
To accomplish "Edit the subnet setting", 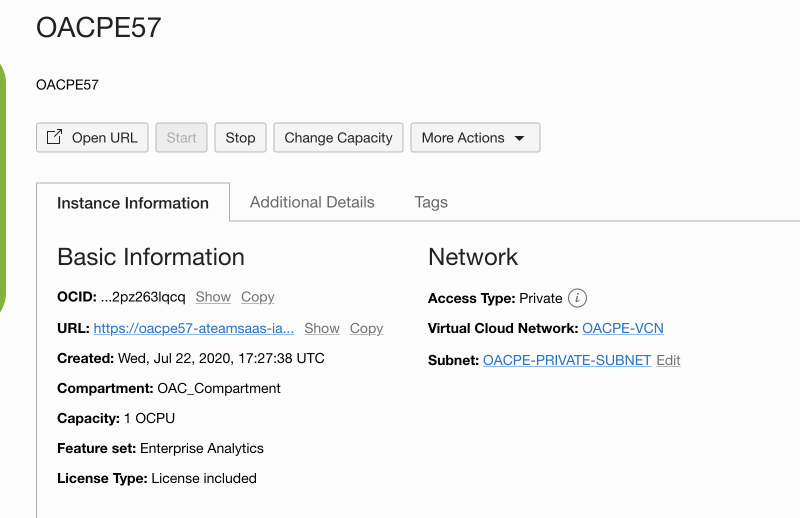I will click(668, 360).
